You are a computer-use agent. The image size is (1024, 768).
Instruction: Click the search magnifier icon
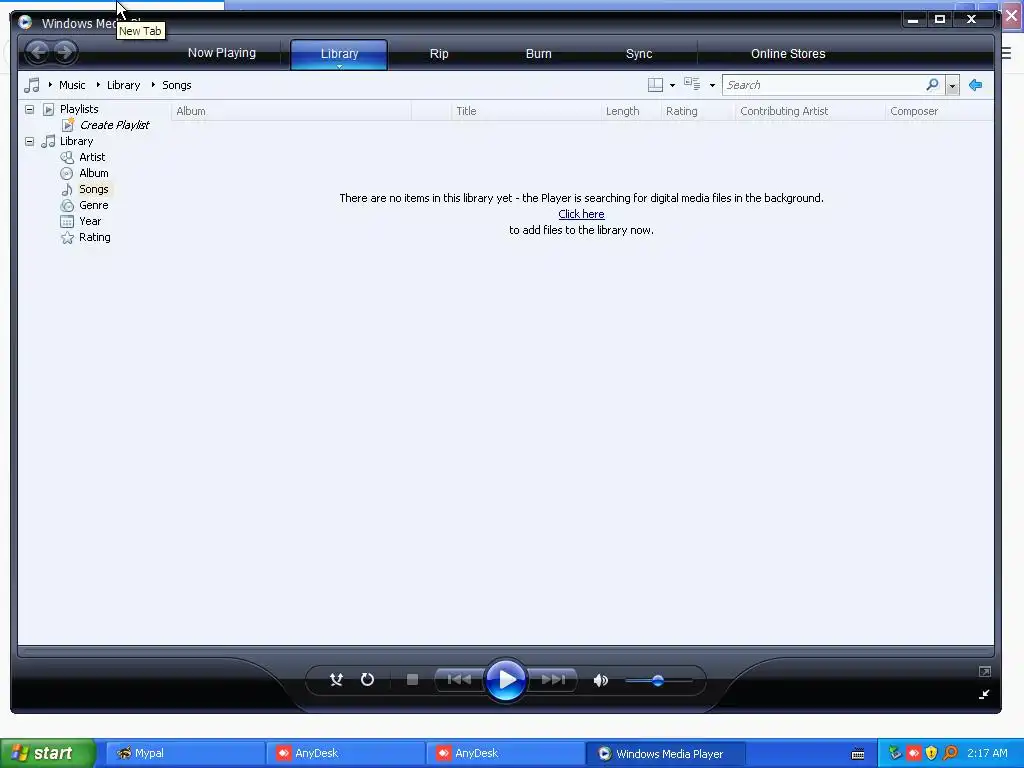pyautogui.click(x=933, y=85)
